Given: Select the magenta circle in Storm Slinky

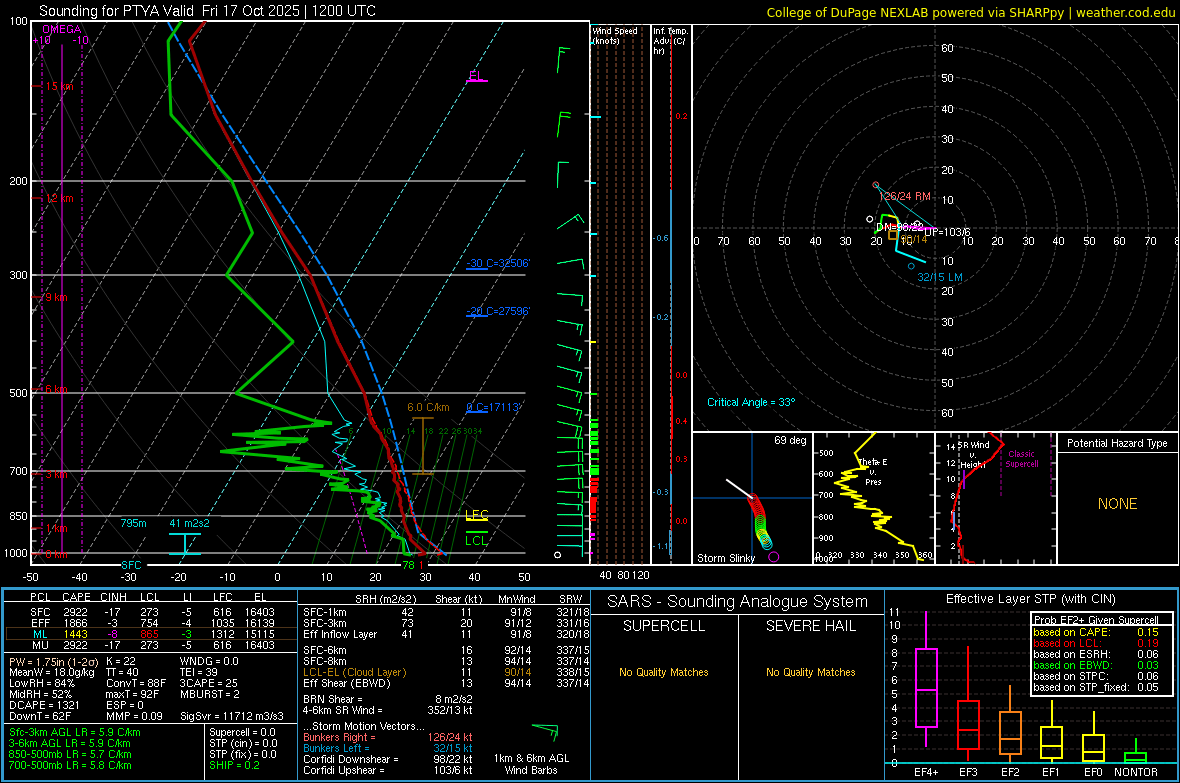Looking at the screenshot, I should [774, 557].
